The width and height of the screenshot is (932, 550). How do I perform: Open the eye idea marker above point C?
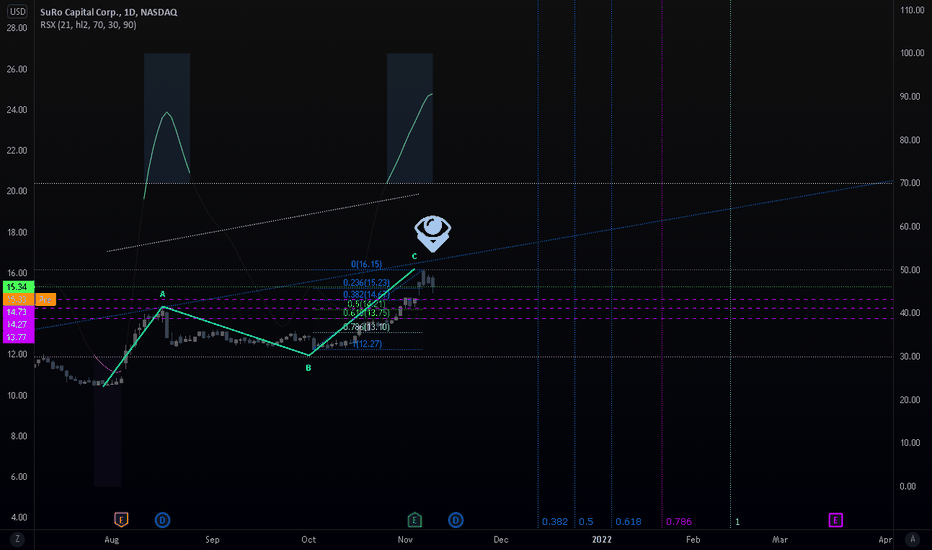coord(433,233)
